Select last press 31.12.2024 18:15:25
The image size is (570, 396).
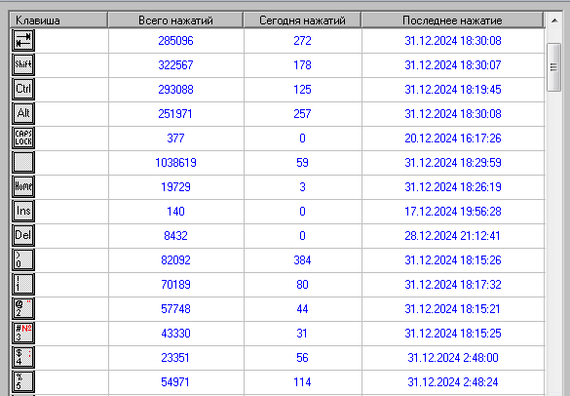point(453,333)
